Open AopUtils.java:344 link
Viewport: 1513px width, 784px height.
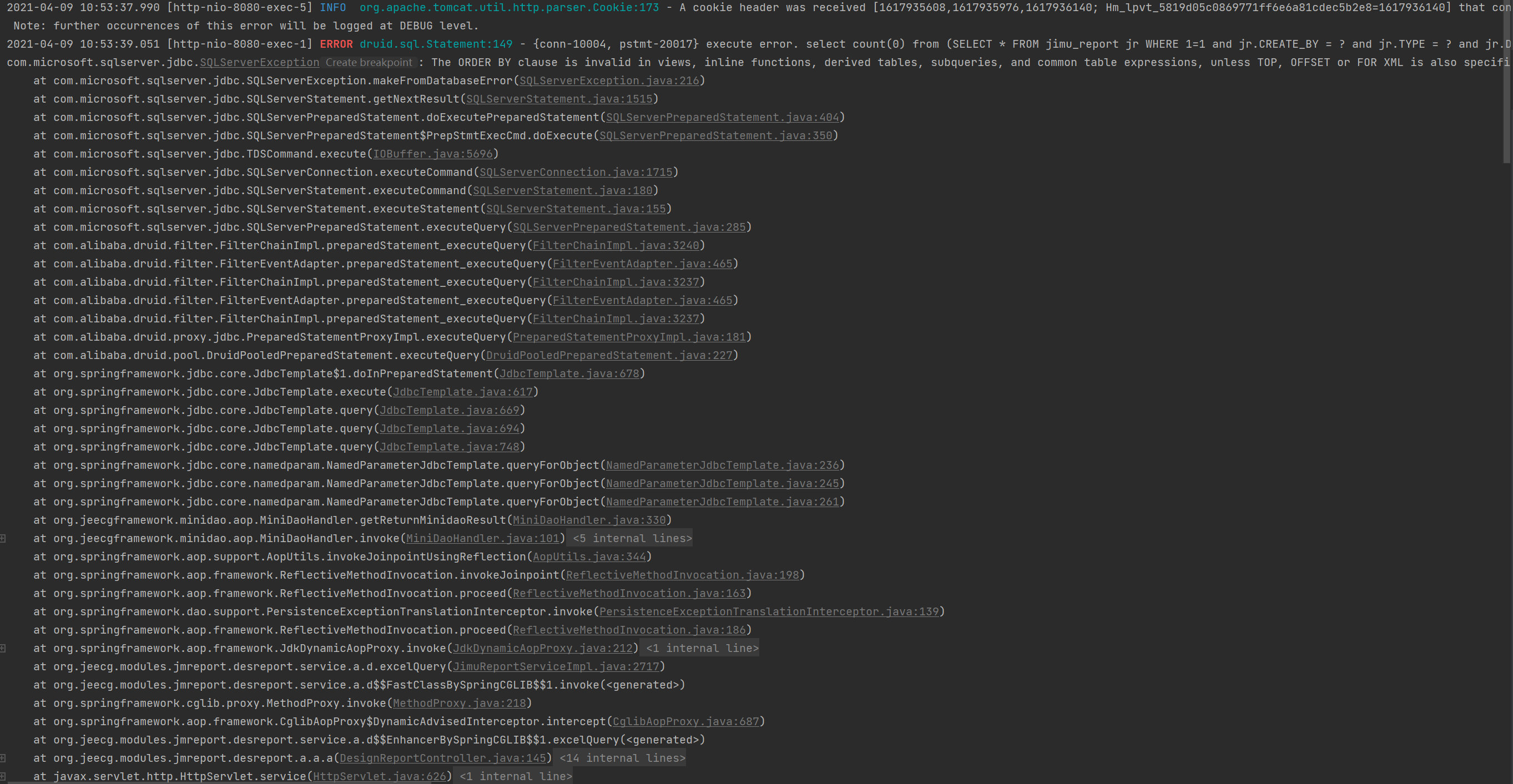pyautogui.click(x=589, y=556)
